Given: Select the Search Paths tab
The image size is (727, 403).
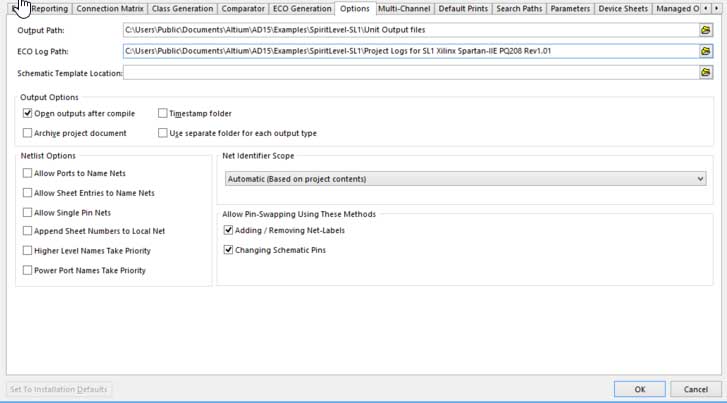Looking at the screenshot, I should (520, 9).
